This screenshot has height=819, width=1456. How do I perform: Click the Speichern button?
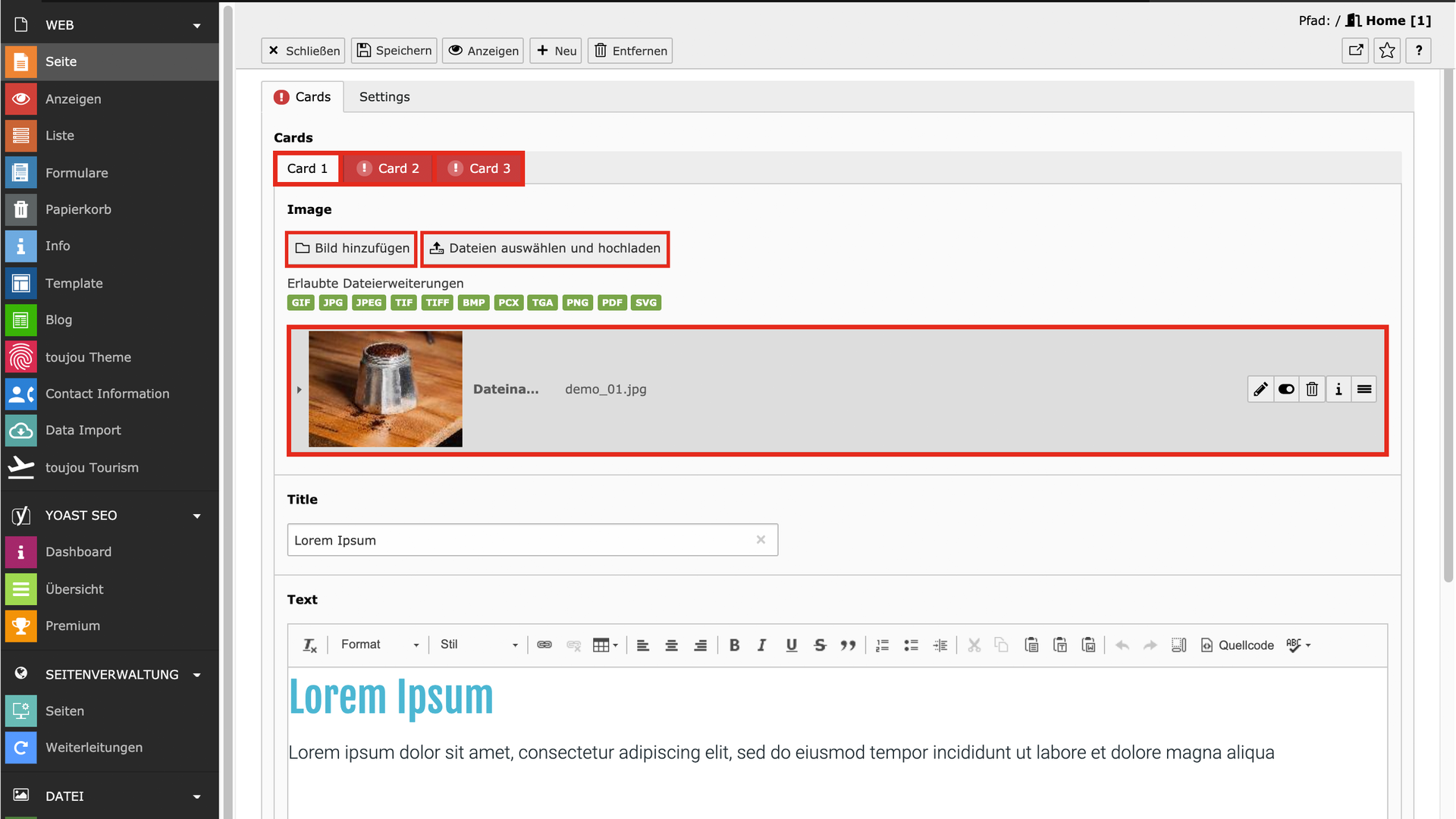(x=394, y=51)
